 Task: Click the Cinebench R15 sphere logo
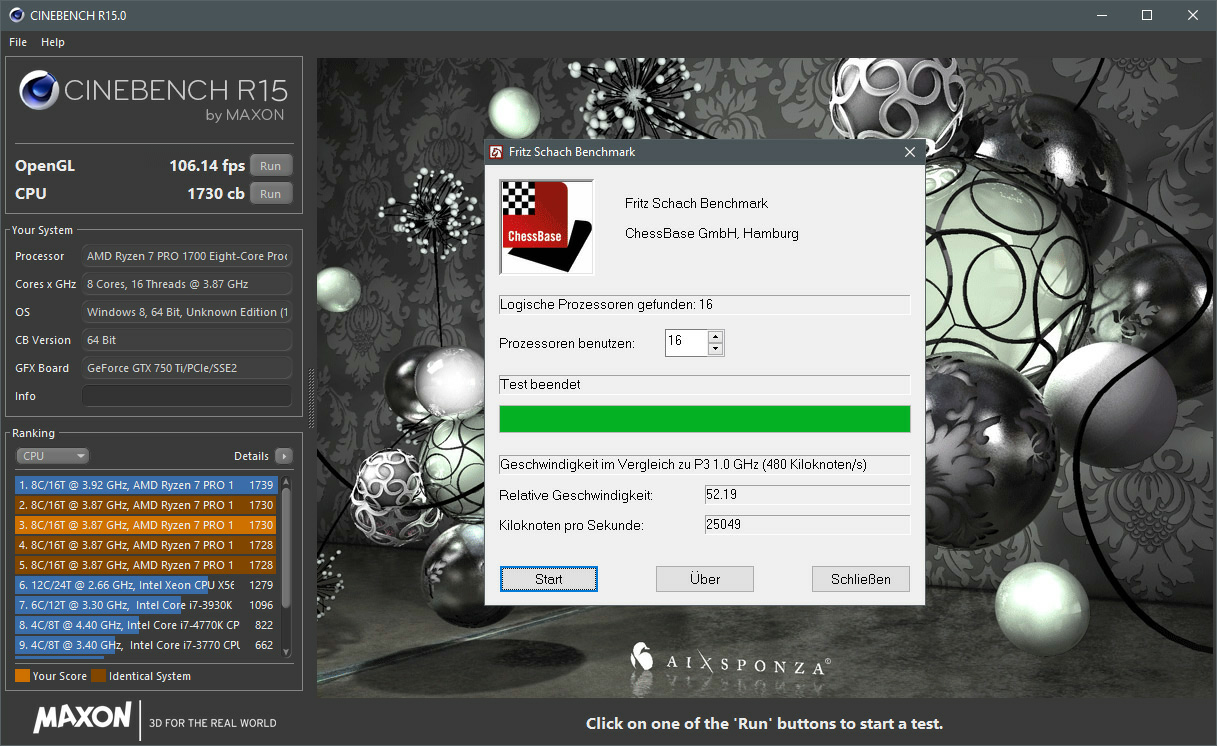click(x=39, y=91)
